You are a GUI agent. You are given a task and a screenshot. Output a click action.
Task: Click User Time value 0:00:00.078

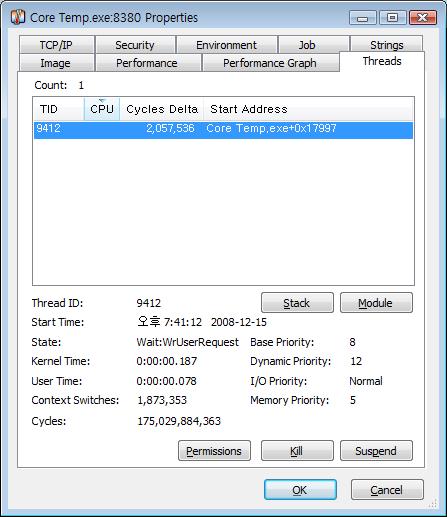[167, 381]
